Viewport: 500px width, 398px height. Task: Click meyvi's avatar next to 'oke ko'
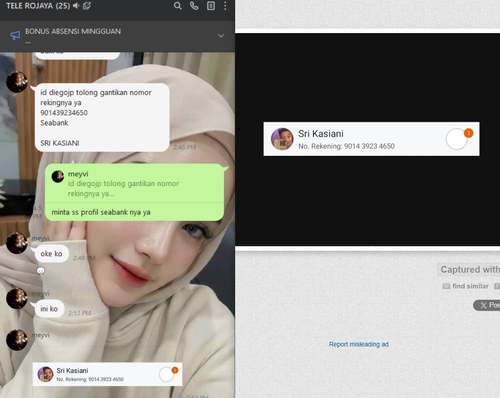[17, 243]
